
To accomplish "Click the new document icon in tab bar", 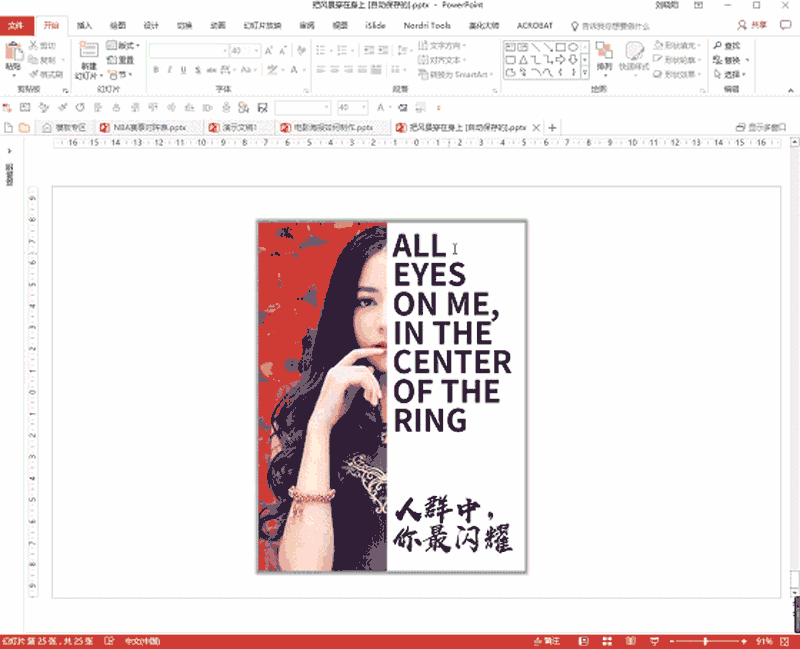I will click(x=8, y=127).
